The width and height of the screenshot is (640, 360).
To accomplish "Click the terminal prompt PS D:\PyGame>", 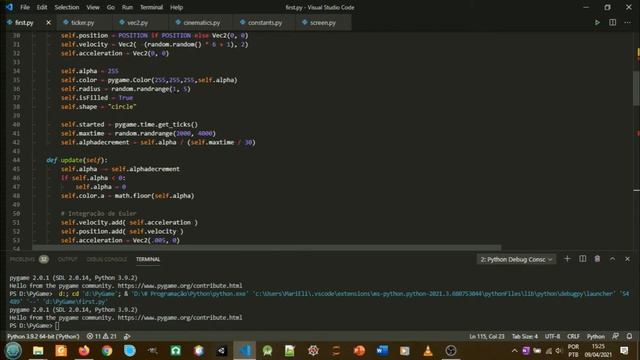I will pyautogui.click(x=31, y=326).
